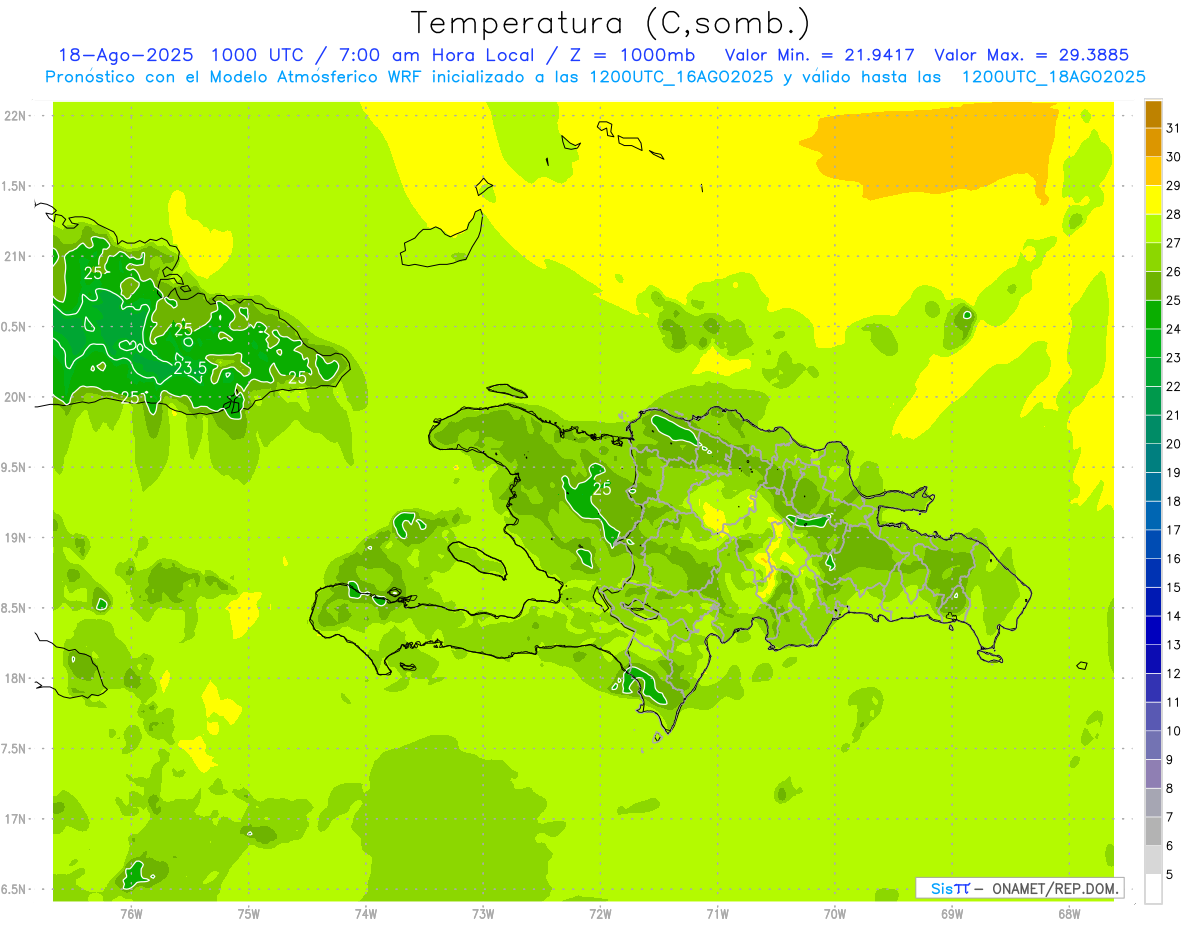Click the '21N' latitude label
Screen dimensions: 1200x927
(16, 257)
